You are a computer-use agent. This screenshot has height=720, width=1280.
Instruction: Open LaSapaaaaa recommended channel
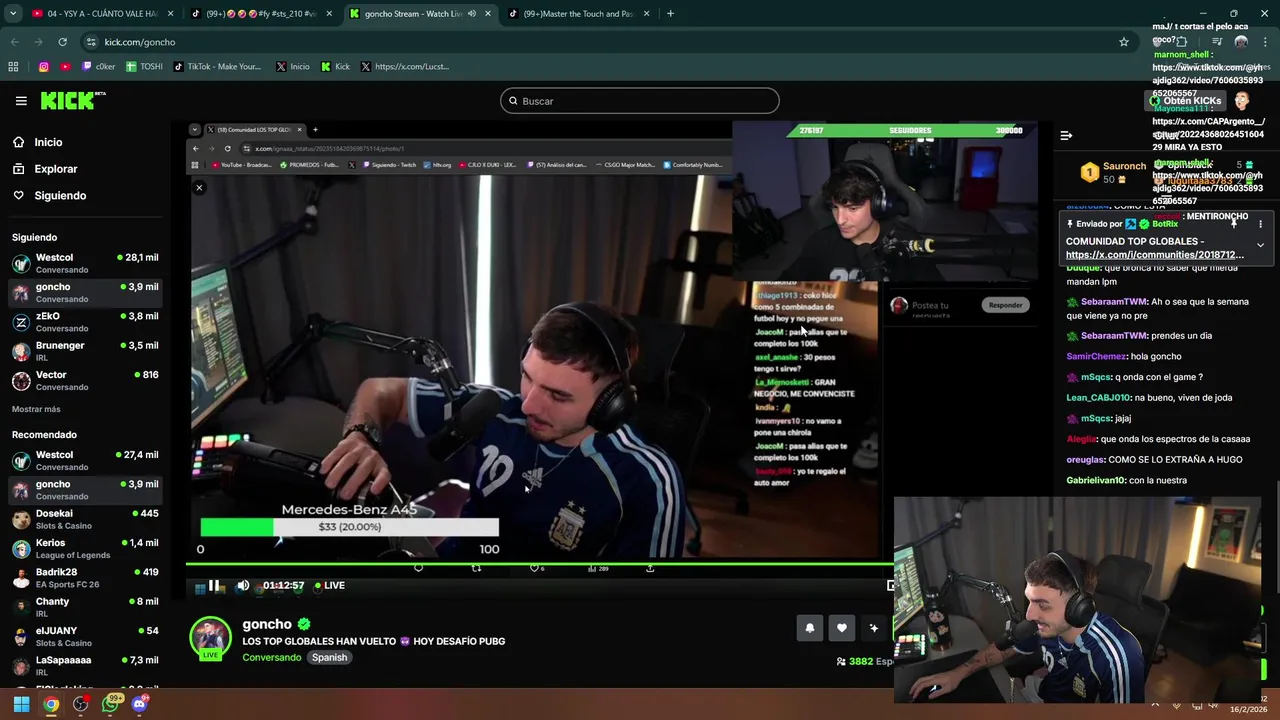85,666
